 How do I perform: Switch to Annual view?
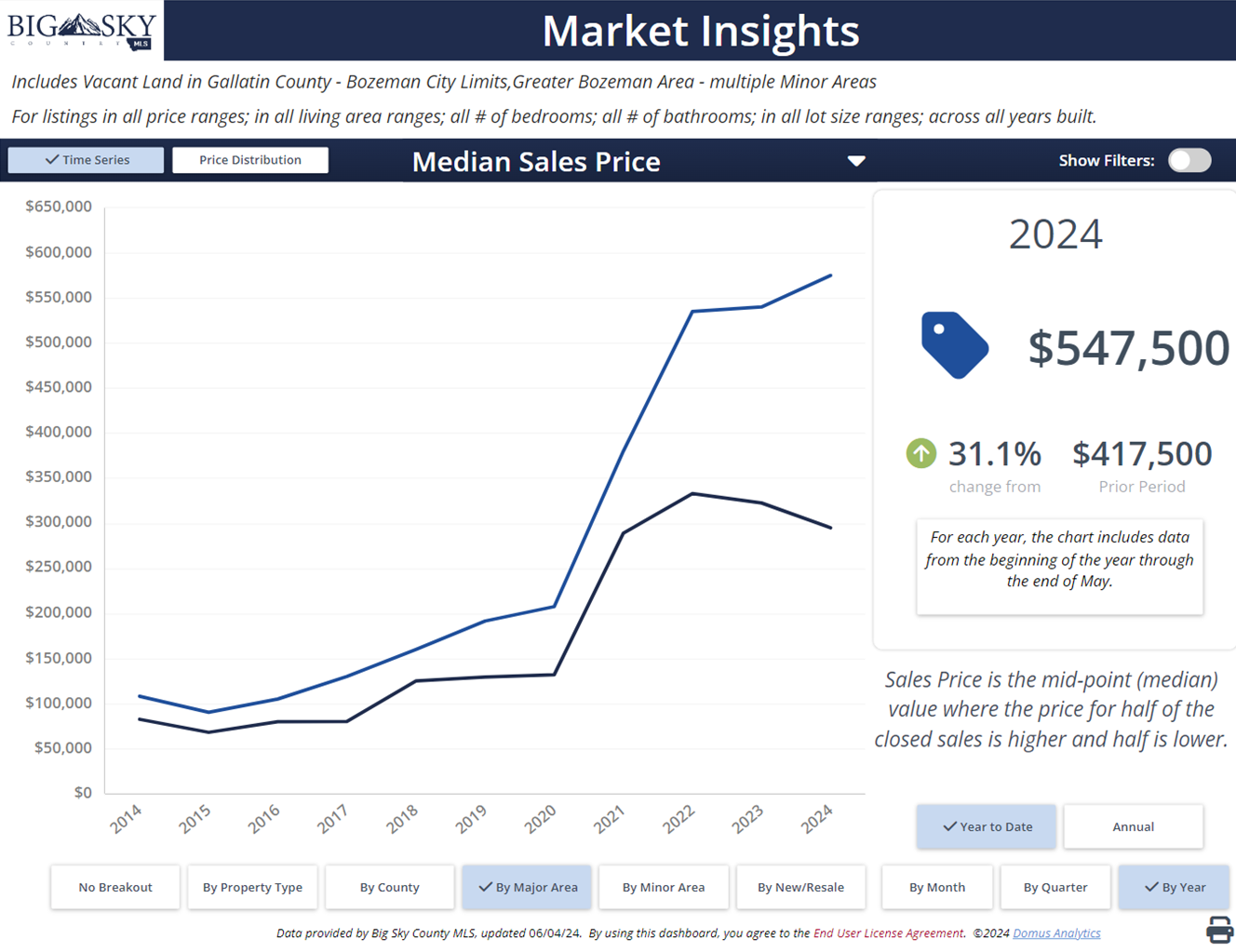pos(1133,826)
